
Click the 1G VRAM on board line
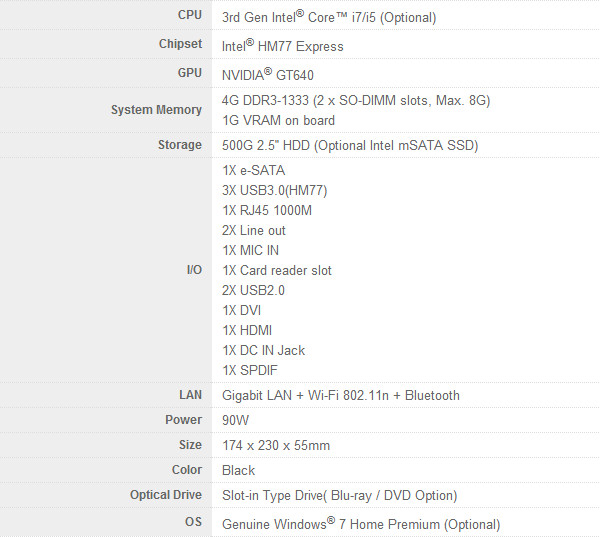coord(278,121)
